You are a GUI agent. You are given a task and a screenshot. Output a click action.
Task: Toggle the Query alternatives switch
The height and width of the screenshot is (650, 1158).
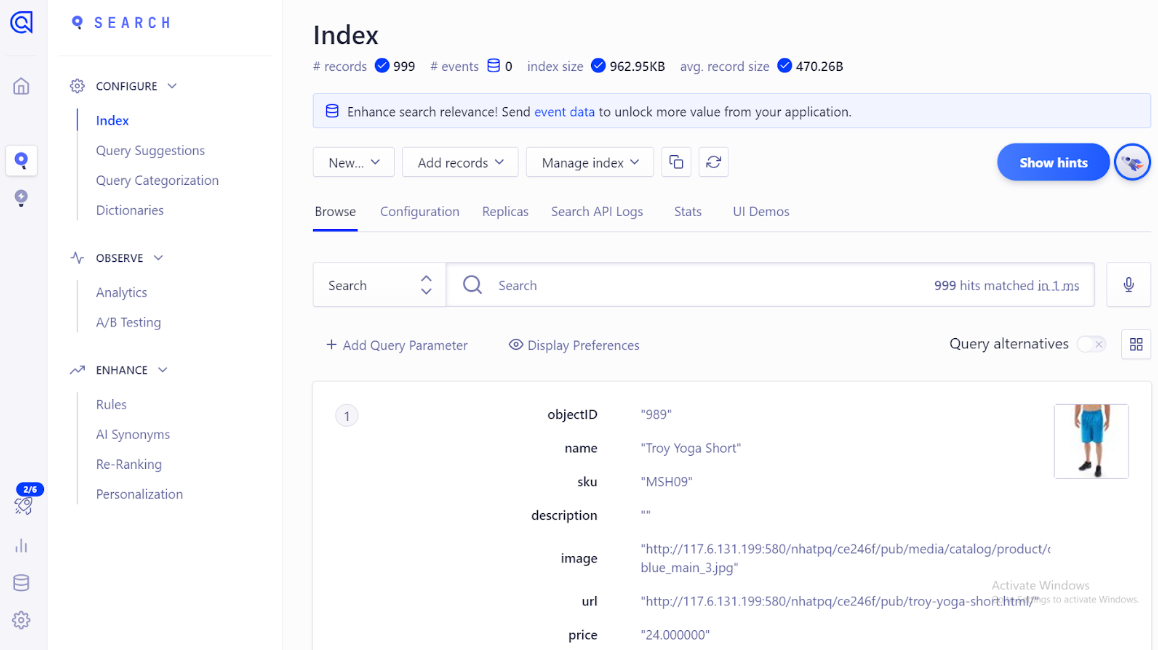(x=1091, y=344)
